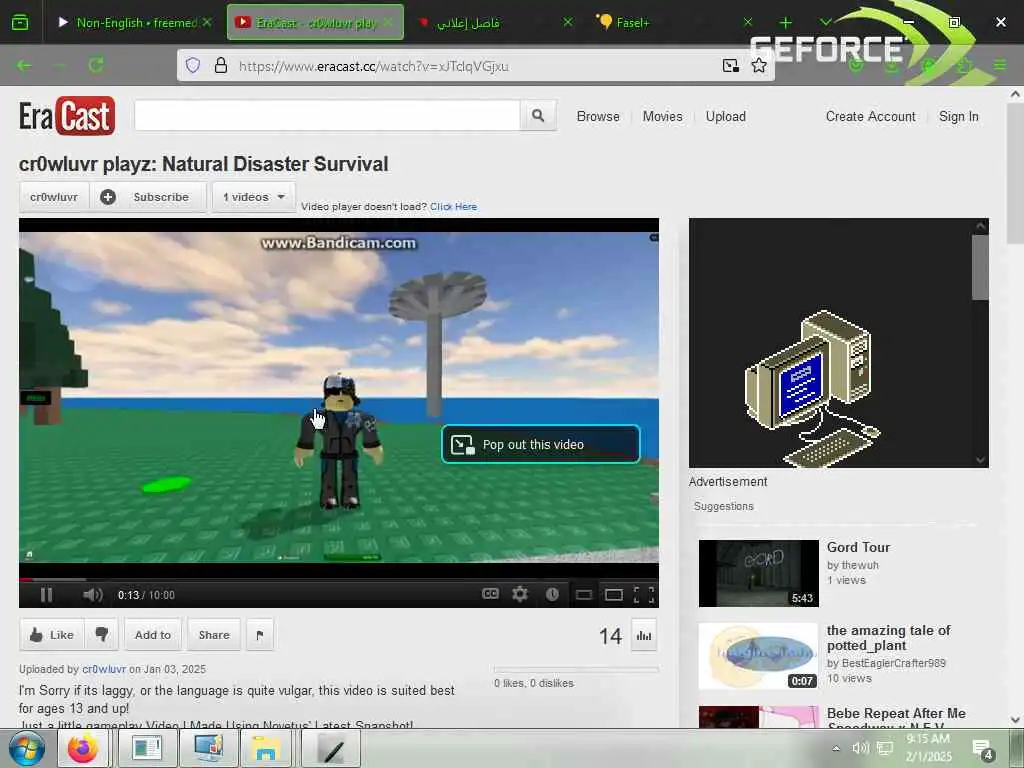Open 'the amazing tale of potted_plant' title
The image size is (1024, 768).
(888, 638)
